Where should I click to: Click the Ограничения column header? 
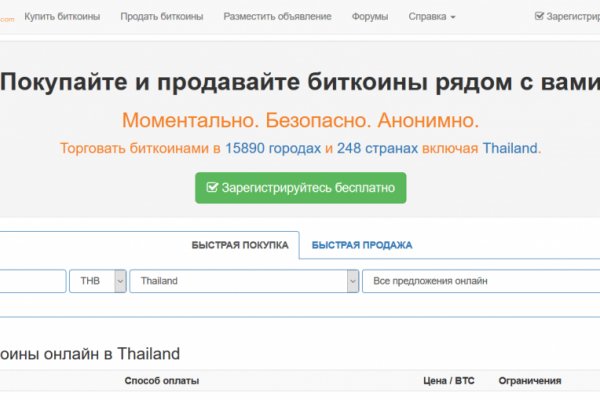click(530, 381)
